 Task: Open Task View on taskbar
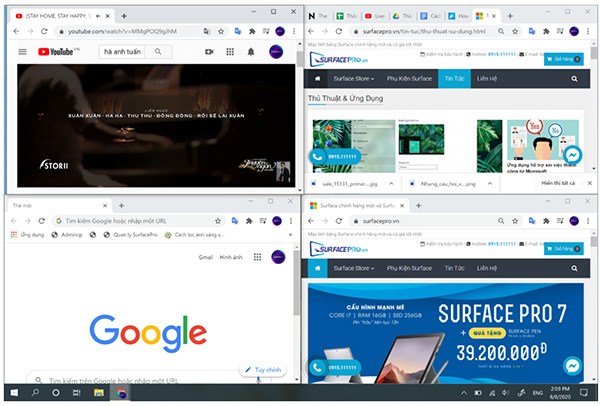77,393
